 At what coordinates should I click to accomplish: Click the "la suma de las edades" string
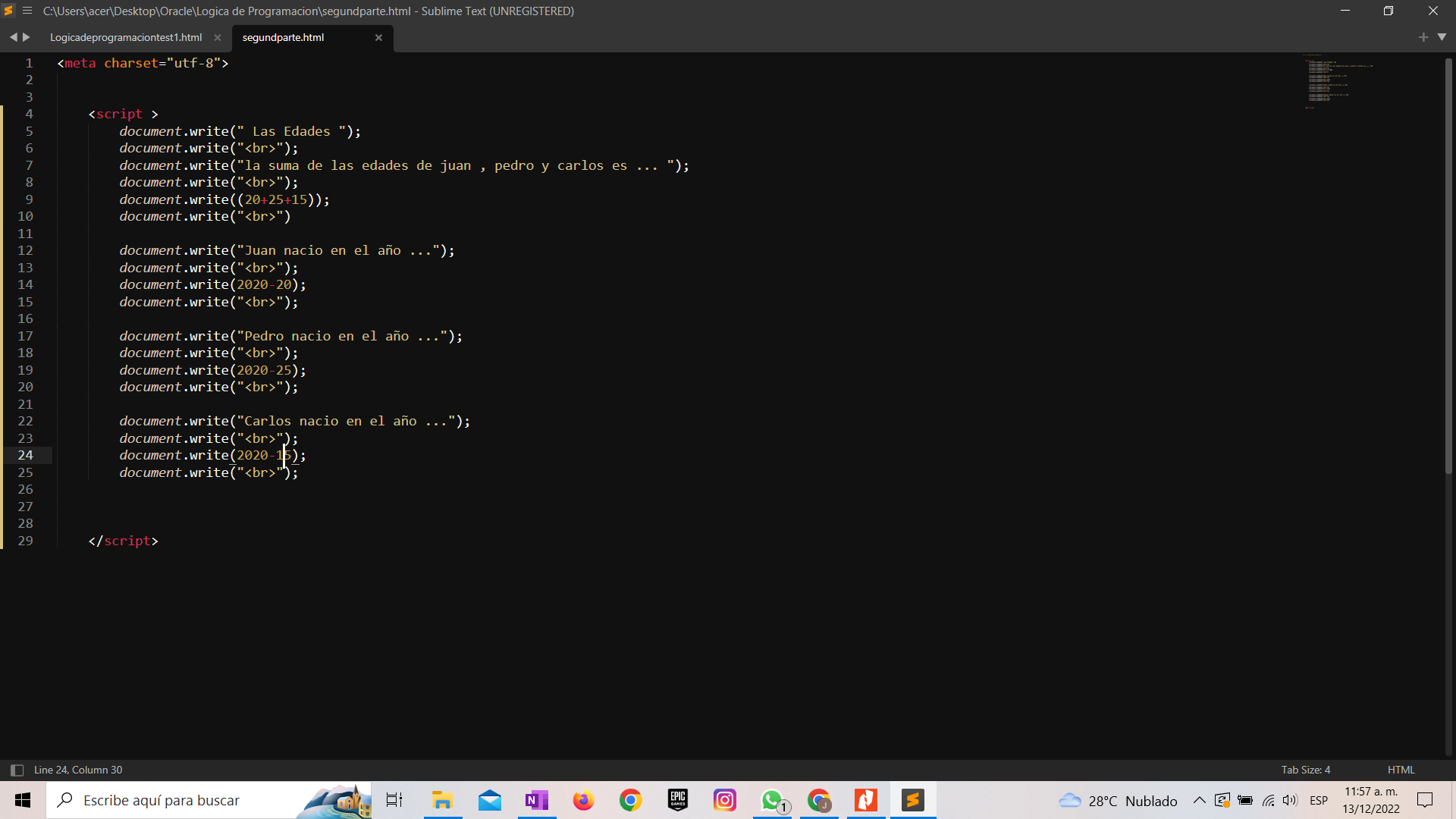coord(456,165)
